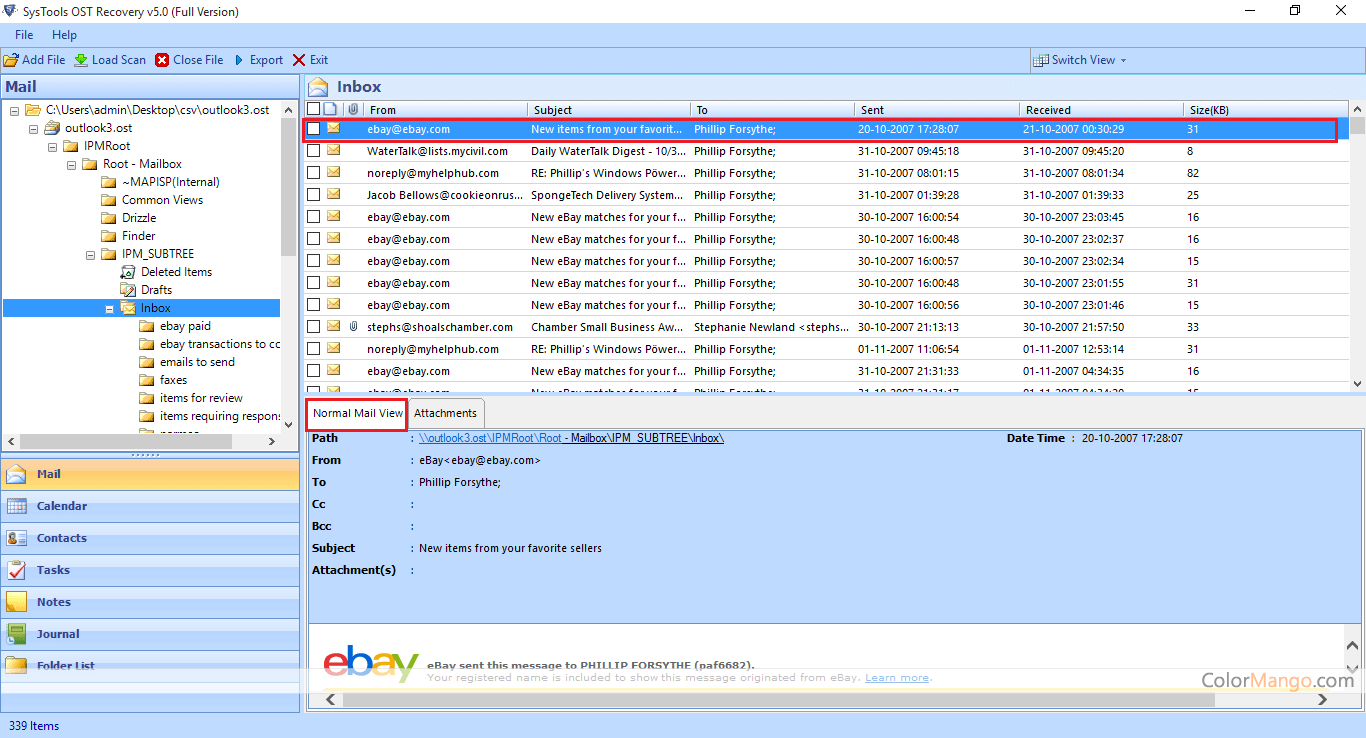1366x738 pixels.
Task: Click the Export toolbar icon
Action: click(239, 60)
